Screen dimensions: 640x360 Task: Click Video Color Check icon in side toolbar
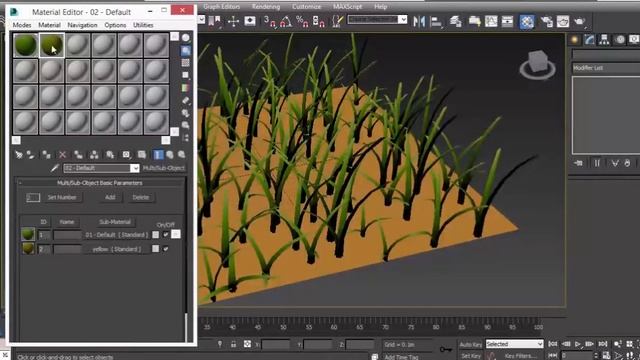click(x=186, y=88)
